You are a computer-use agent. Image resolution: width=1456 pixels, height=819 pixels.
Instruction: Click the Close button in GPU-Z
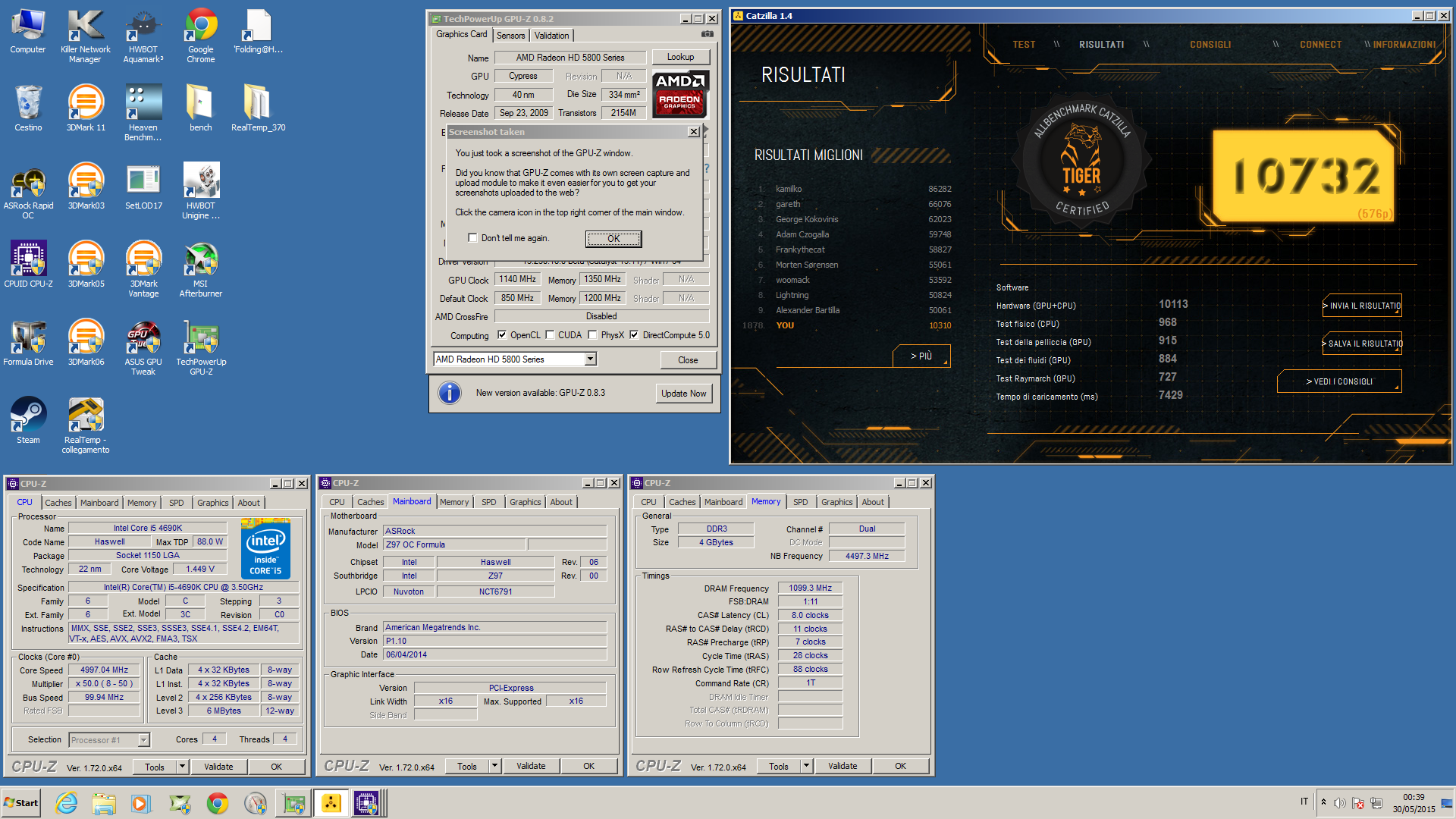tap(688, 359)
